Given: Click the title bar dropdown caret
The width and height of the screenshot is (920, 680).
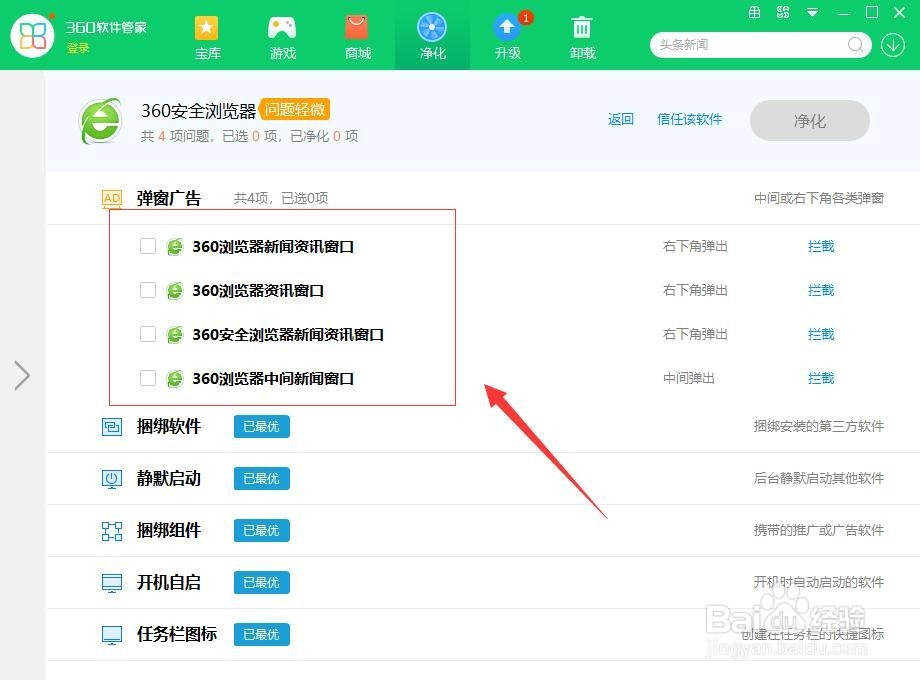Looking at the screenshot, I should [x=812, y=12].
